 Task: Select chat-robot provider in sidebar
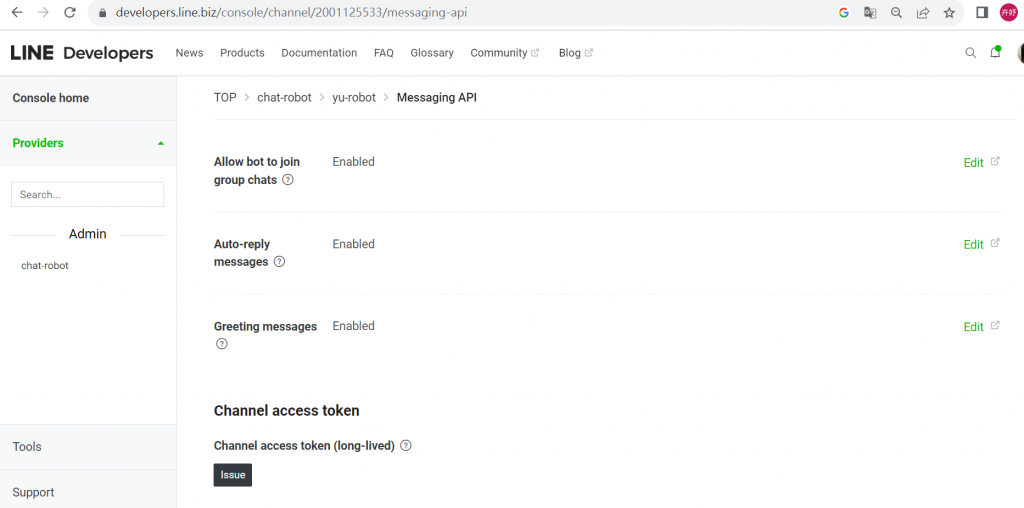45,266
